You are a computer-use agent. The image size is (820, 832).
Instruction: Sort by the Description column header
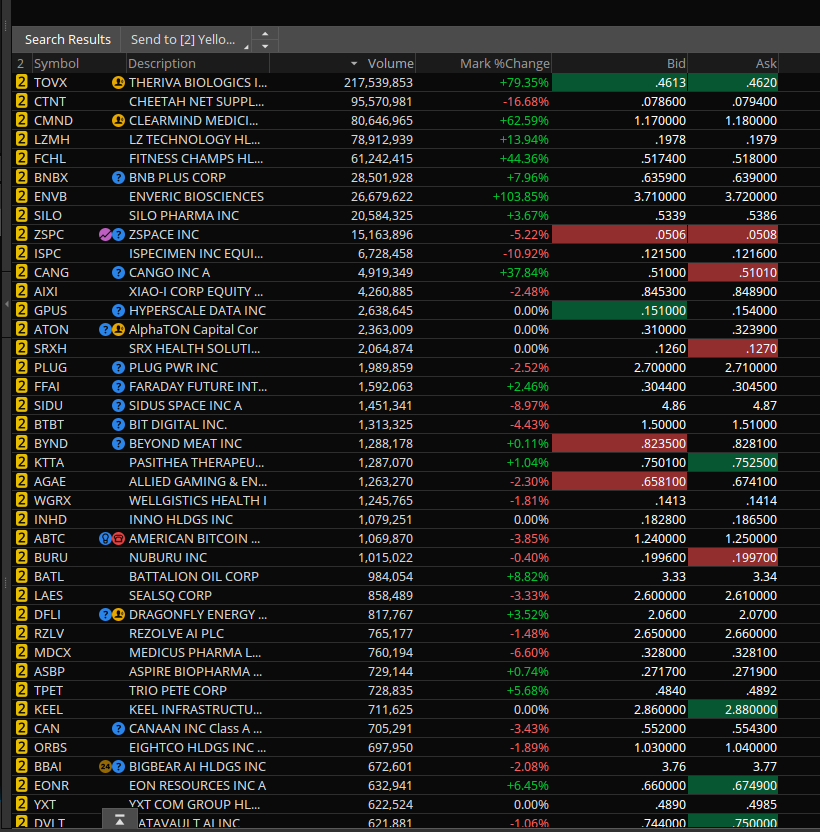[198, 64]
